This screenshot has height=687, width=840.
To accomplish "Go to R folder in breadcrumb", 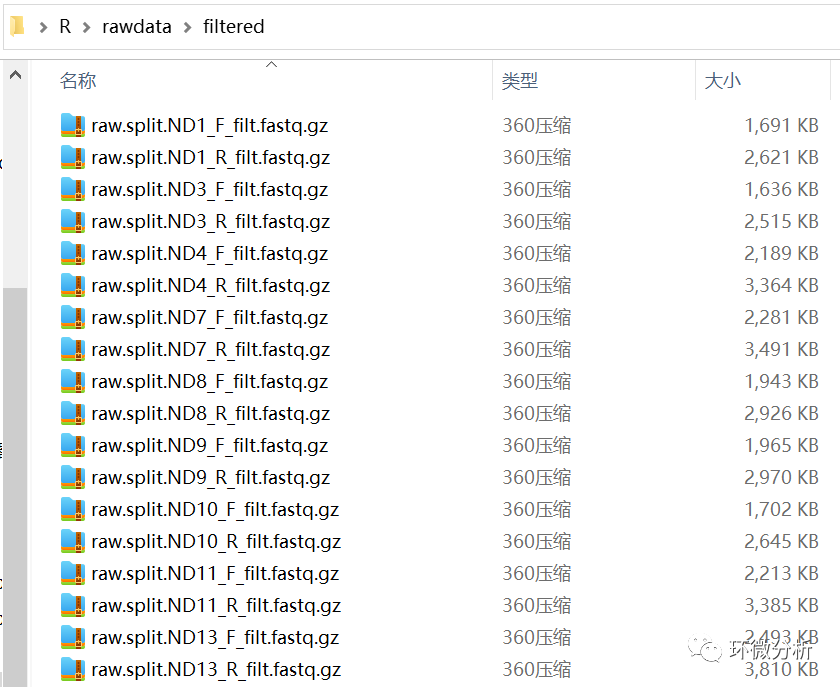I will pos(65,26).
